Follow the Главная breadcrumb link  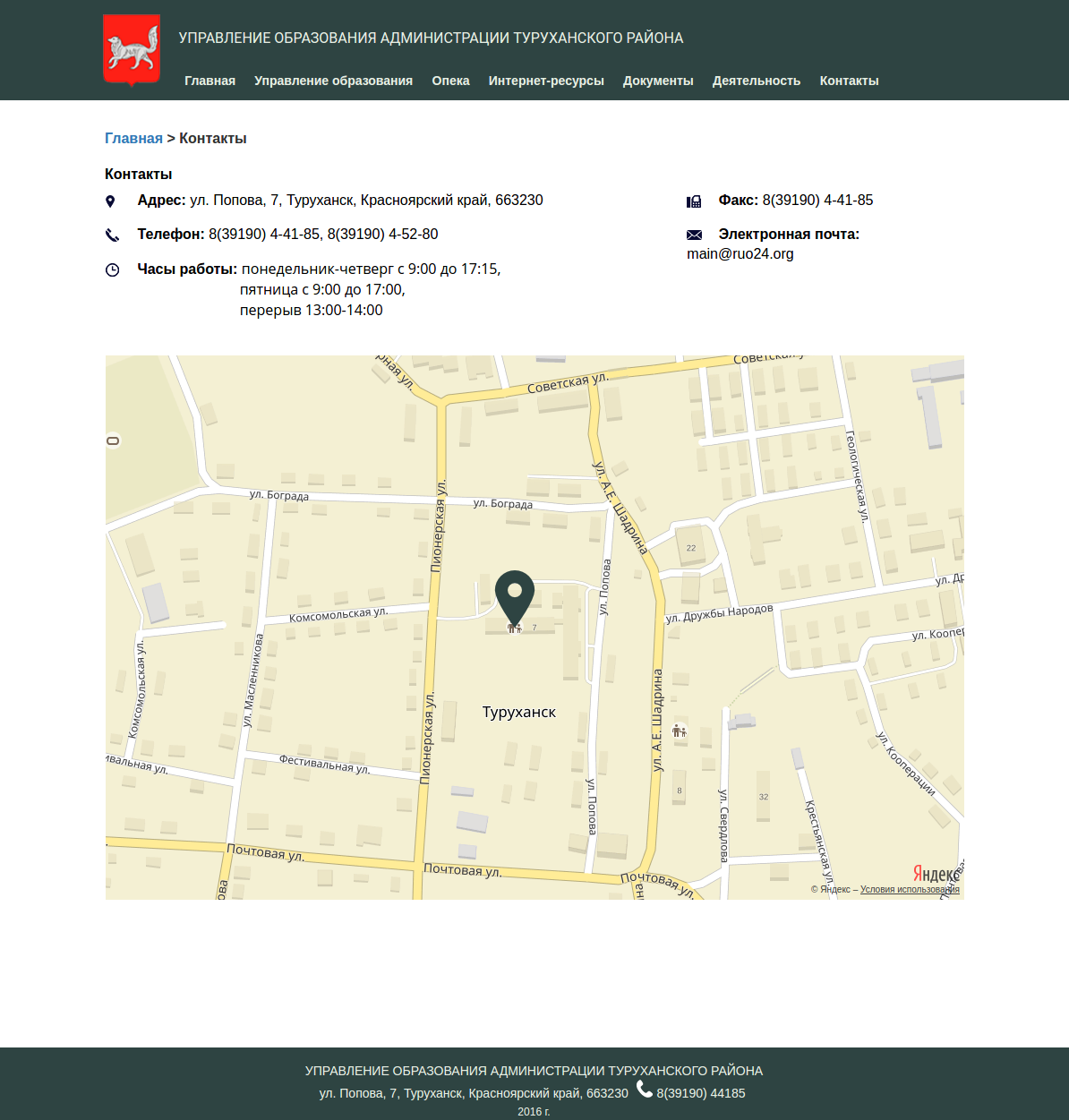133,138
